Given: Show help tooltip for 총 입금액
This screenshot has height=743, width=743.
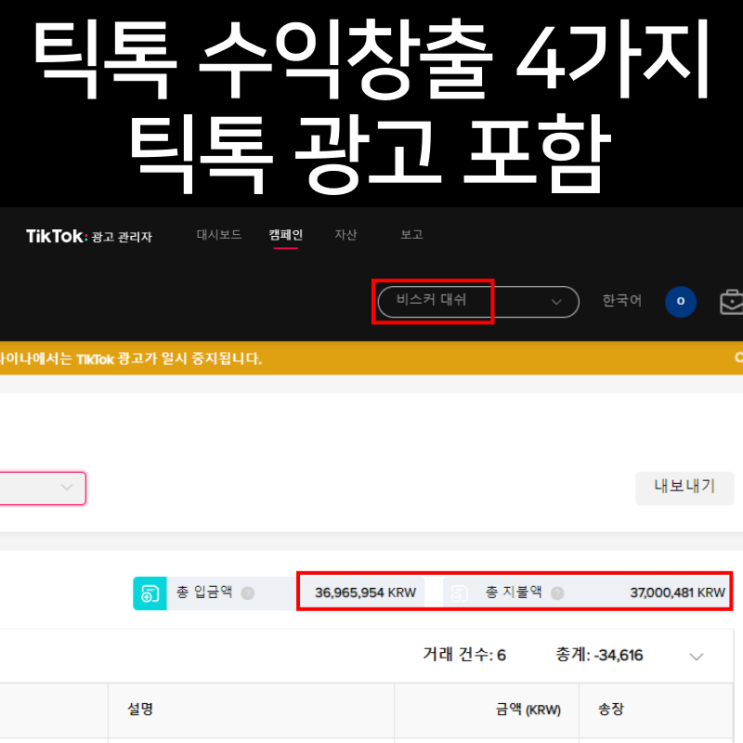Looking at the screenshot, I should point(247,593).
